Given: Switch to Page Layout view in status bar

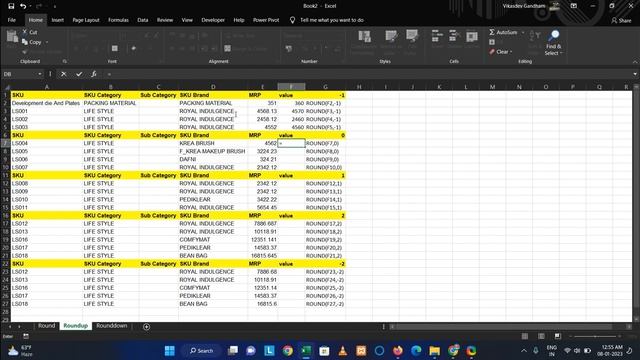Looking at the screenshot, I should point(541,336).
